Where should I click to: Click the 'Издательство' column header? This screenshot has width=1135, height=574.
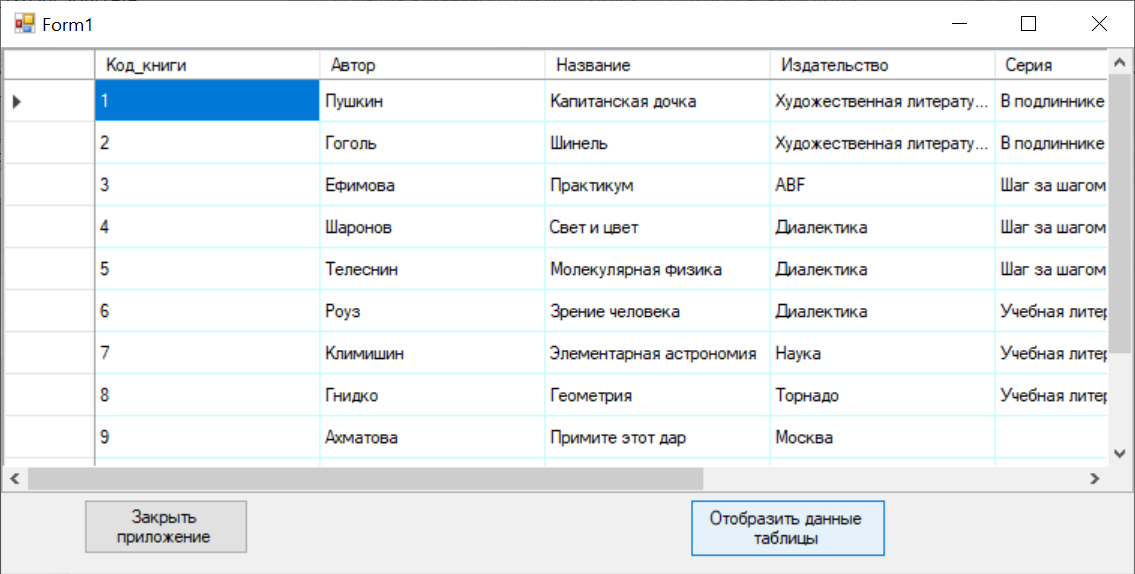coord(882,65)
